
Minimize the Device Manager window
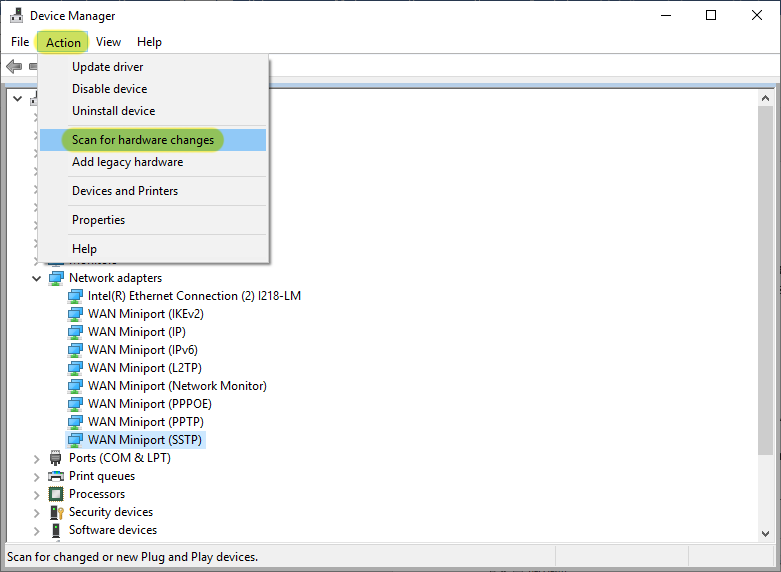point(666,15)
